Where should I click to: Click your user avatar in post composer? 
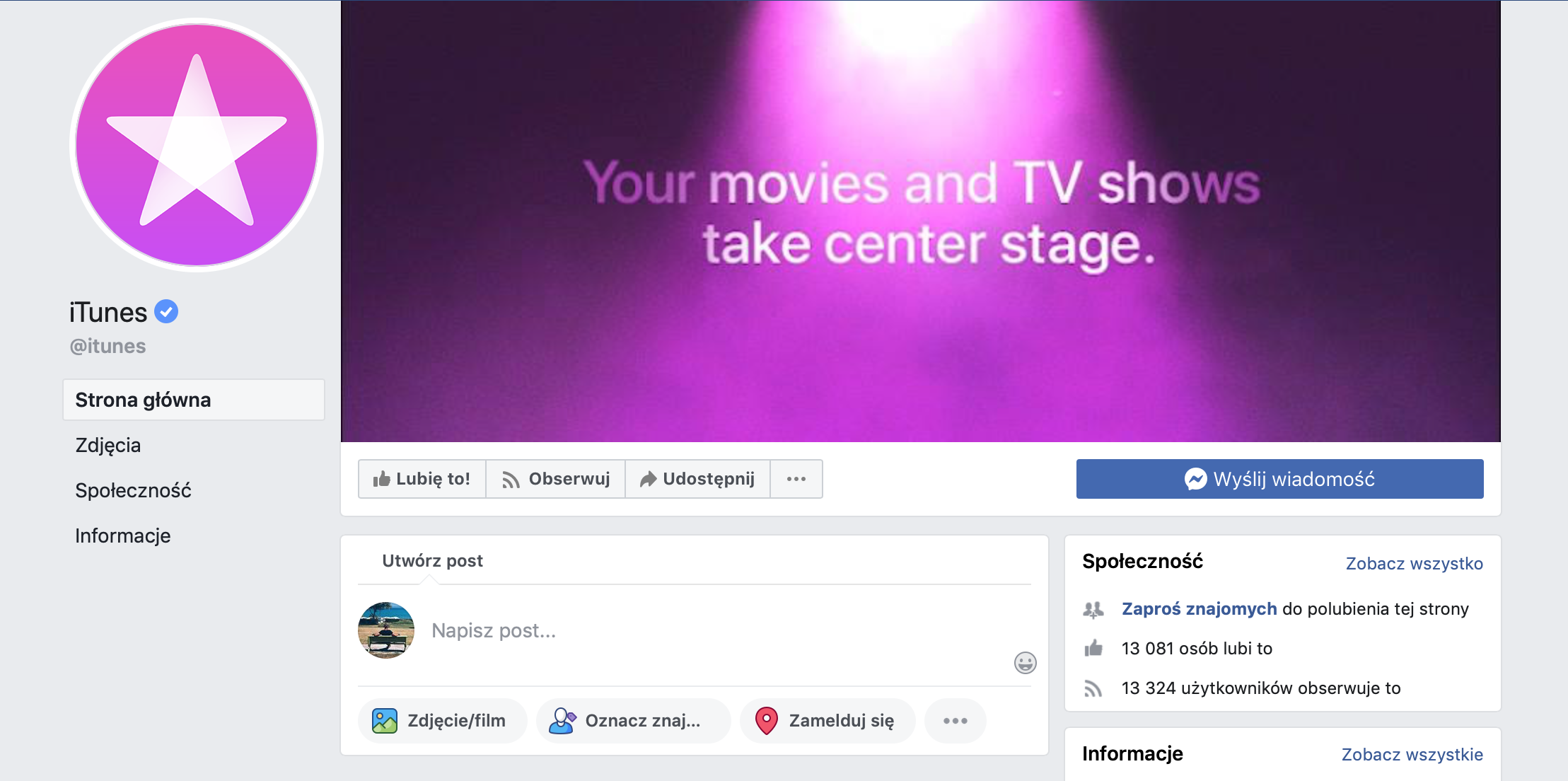(386, 630)
